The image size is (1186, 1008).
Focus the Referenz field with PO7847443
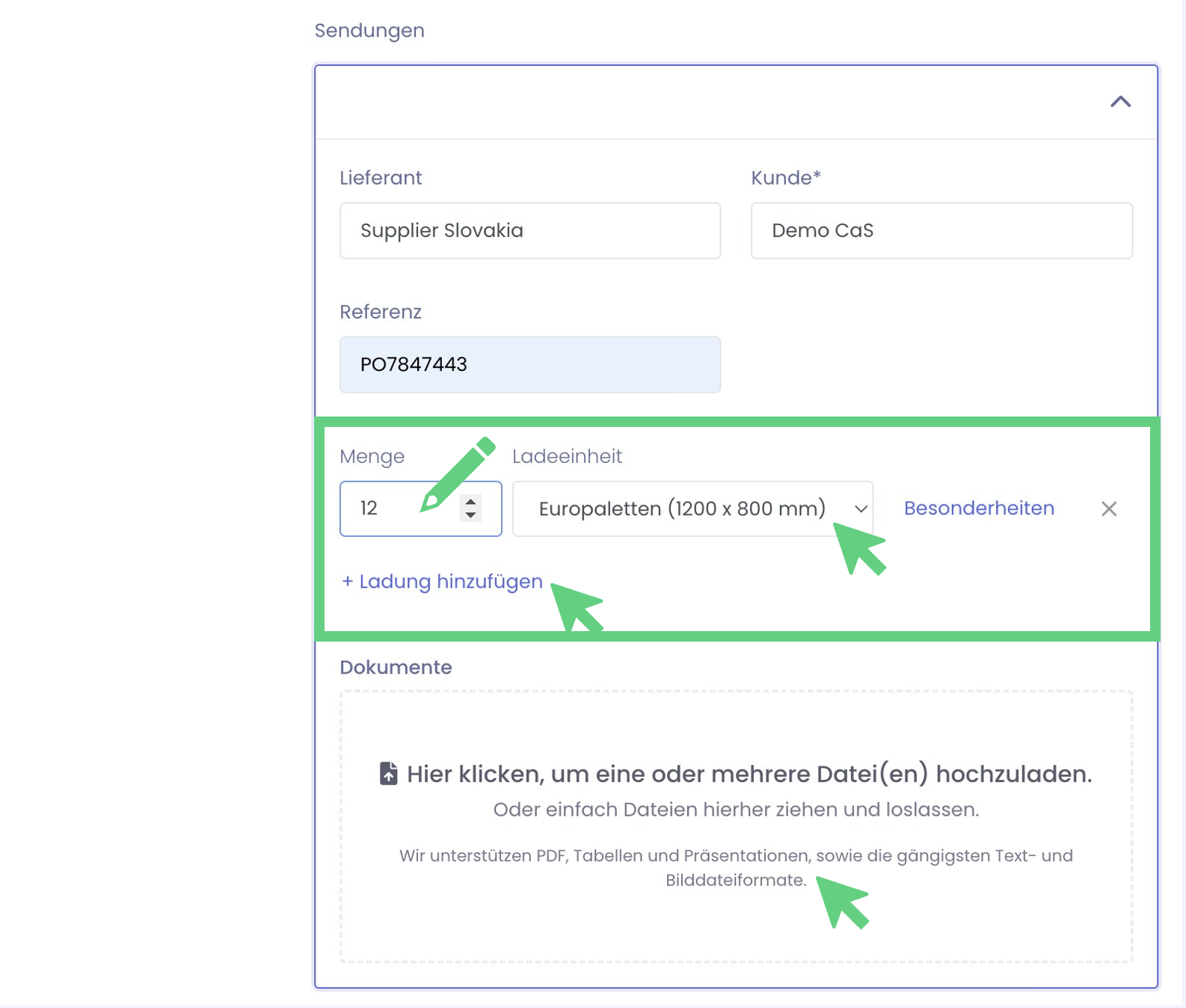coord(529,364)
